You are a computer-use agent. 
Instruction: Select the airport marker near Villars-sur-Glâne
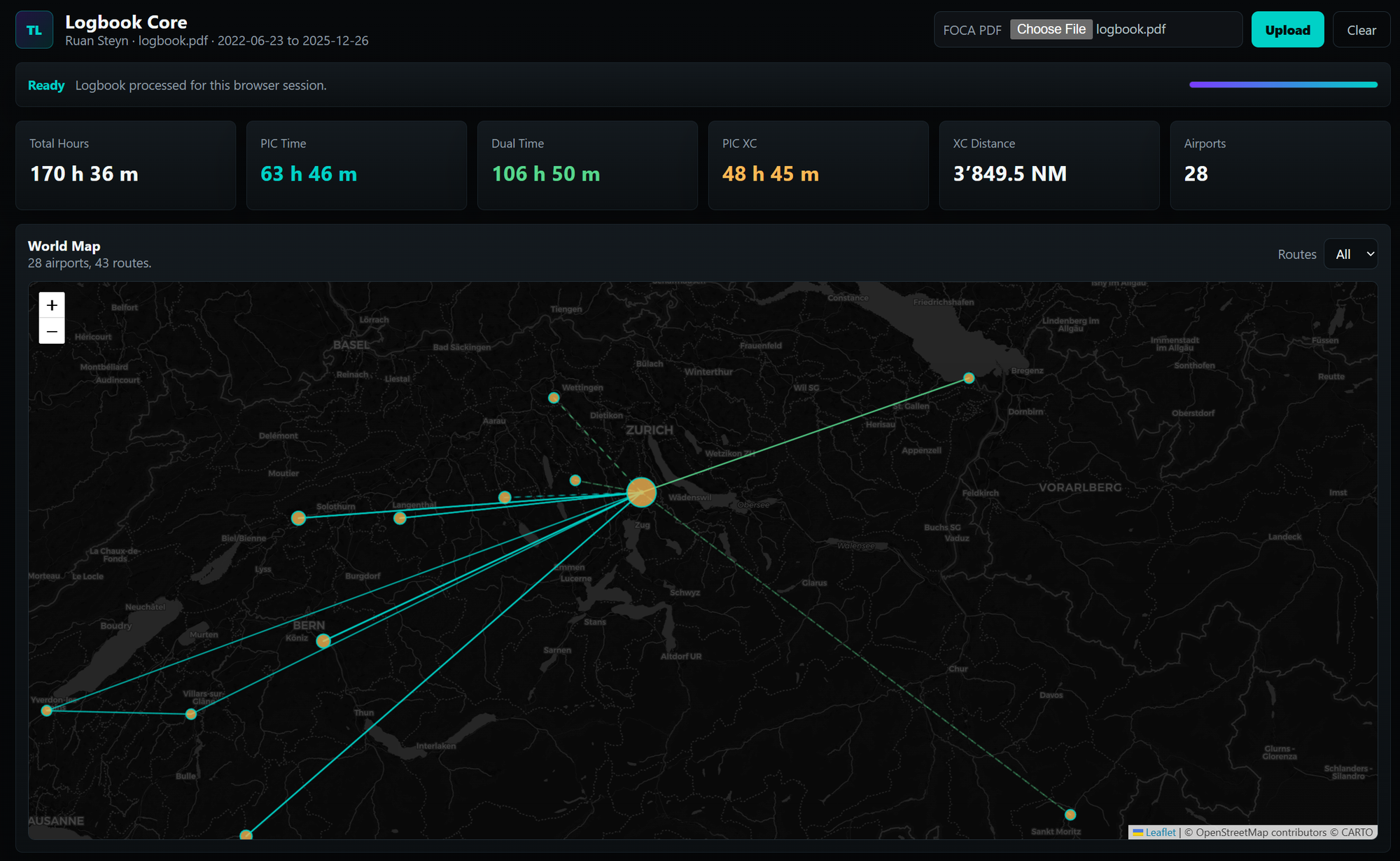coord(191,714)
